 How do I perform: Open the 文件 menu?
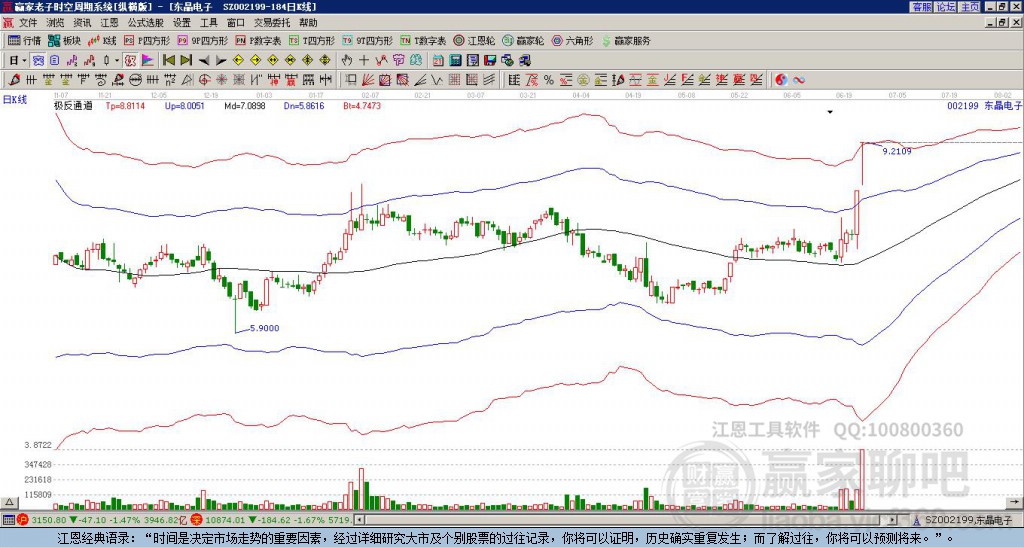tap(28, 23)
